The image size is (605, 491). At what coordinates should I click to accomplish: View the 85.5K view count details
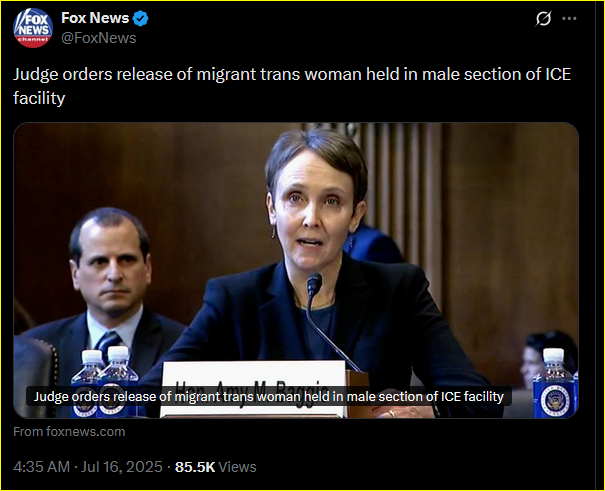click(195, 467)
